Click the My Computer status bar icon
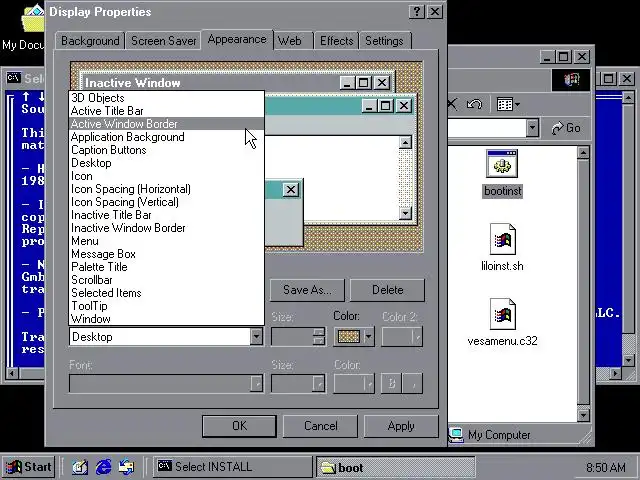Image resolution: width=640 pixels, height=480 pixels. (x=456, y=435)
